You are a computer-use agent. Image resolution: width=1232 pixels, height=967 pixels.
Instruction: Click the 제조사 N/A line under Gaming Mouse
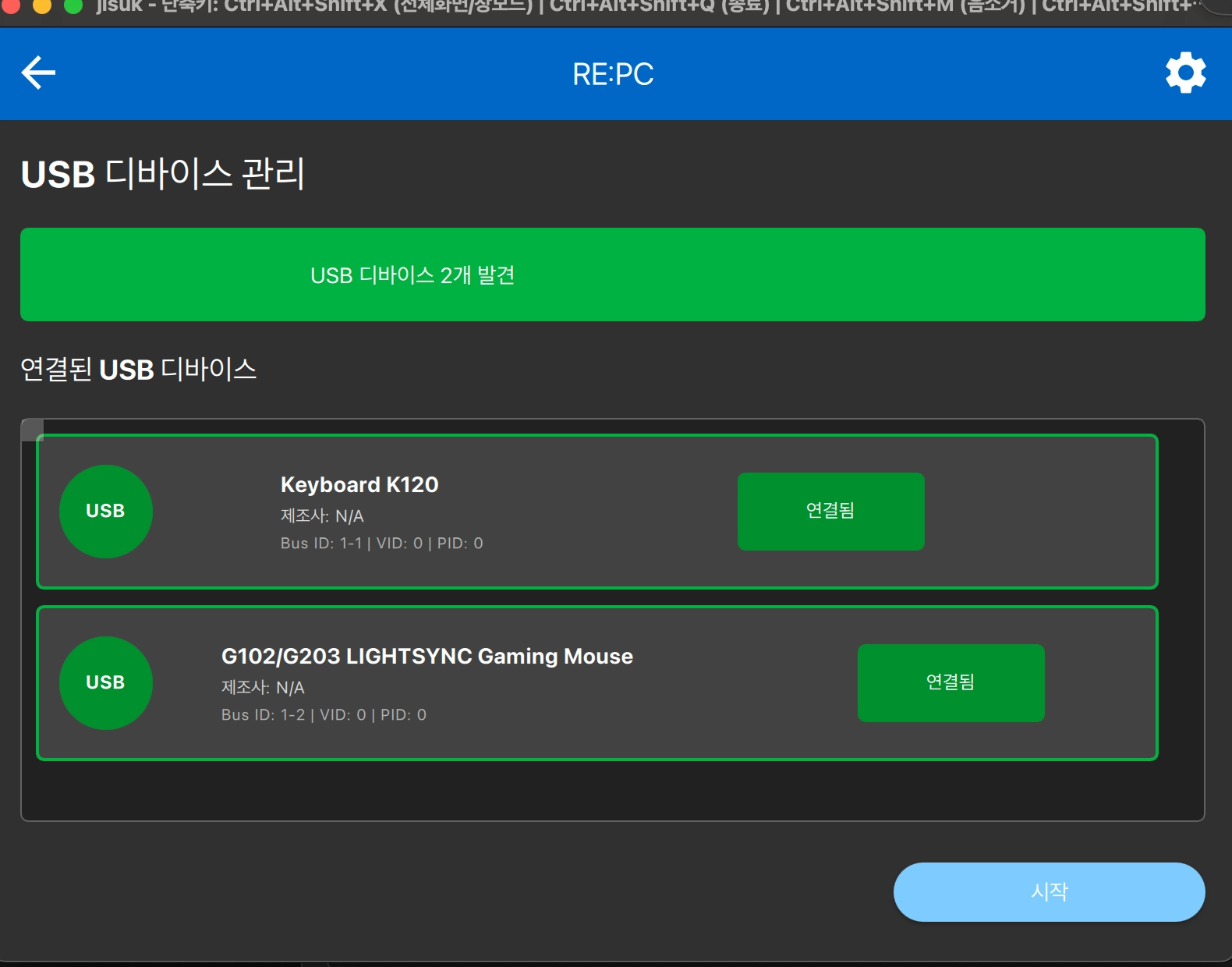263,688
